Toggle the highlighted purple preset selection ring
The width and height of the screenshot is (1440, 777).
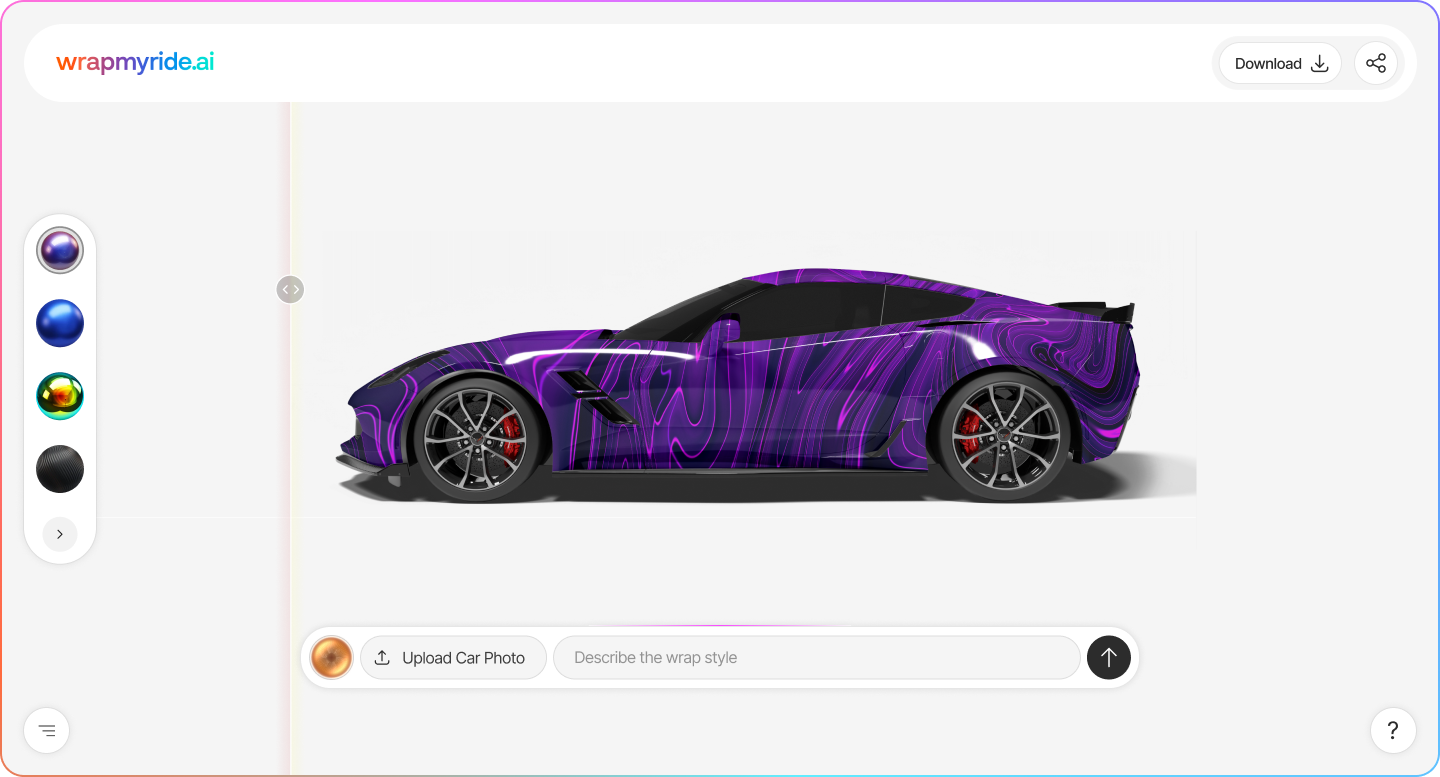(60, 250)
